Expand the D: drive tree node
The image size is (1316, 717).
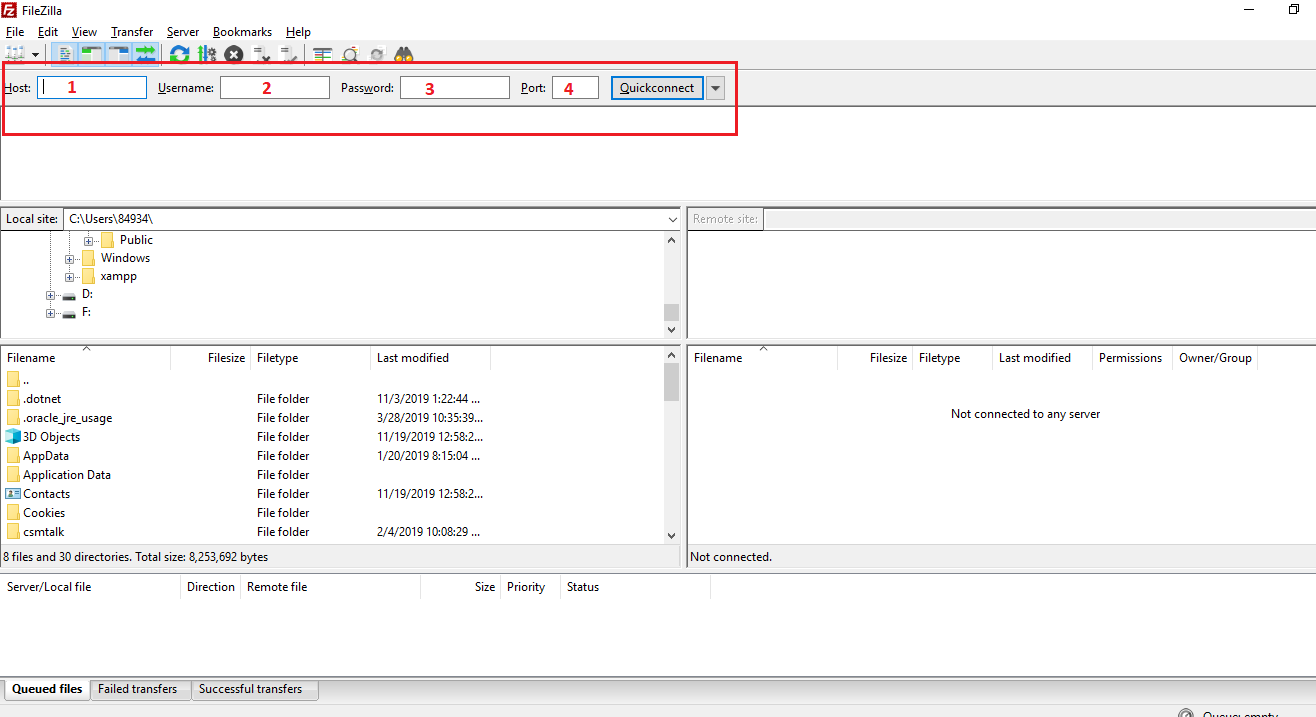pyautogui.click(x=51, y=295)
